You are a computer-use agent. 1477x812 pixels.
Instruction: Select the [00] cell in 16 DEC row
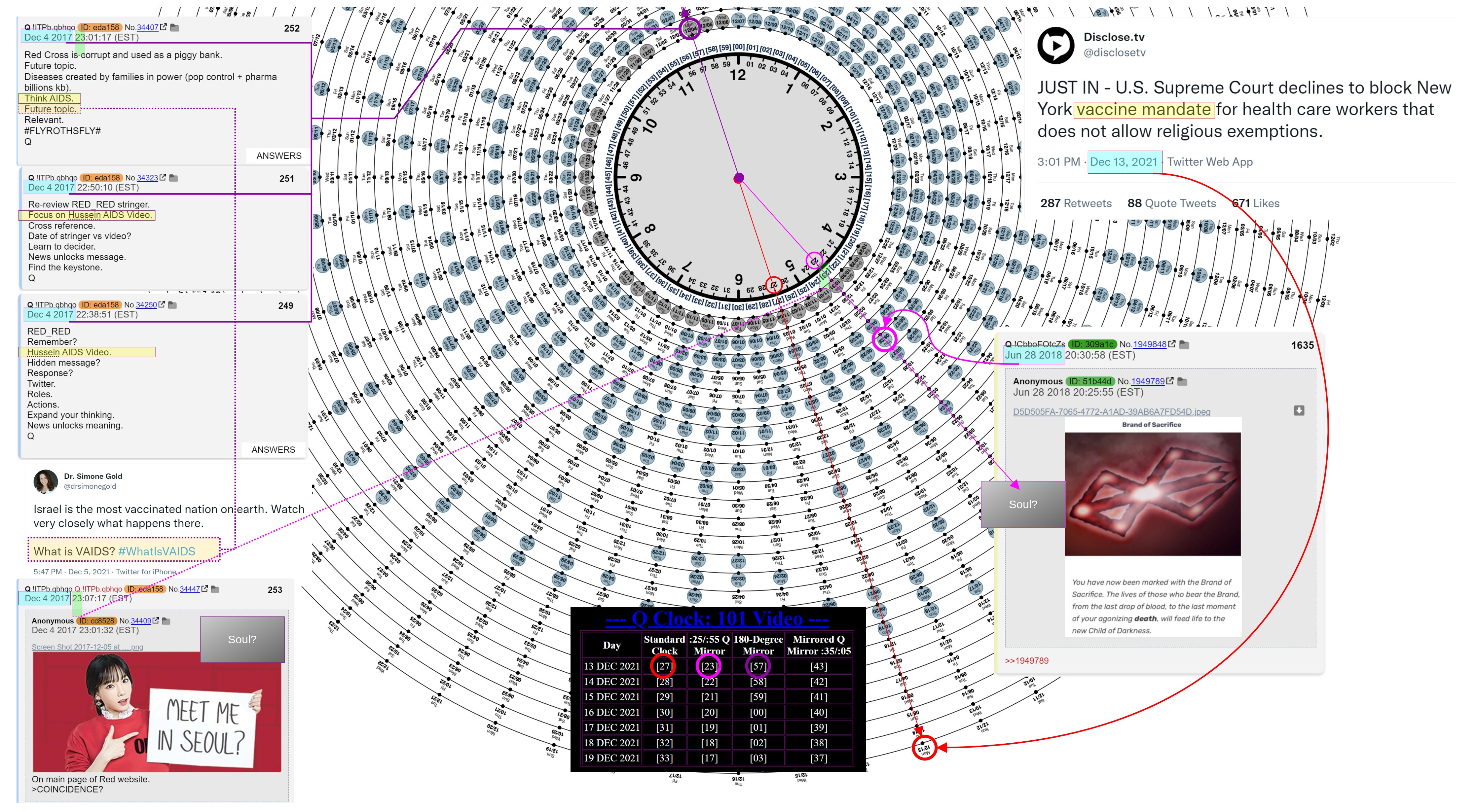[x=758, y=712]
